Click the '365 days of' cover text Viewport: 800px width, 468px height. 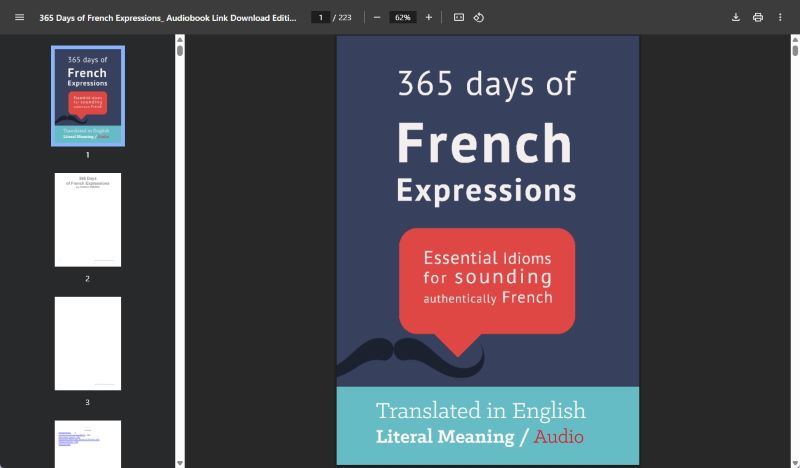[487, 83]
